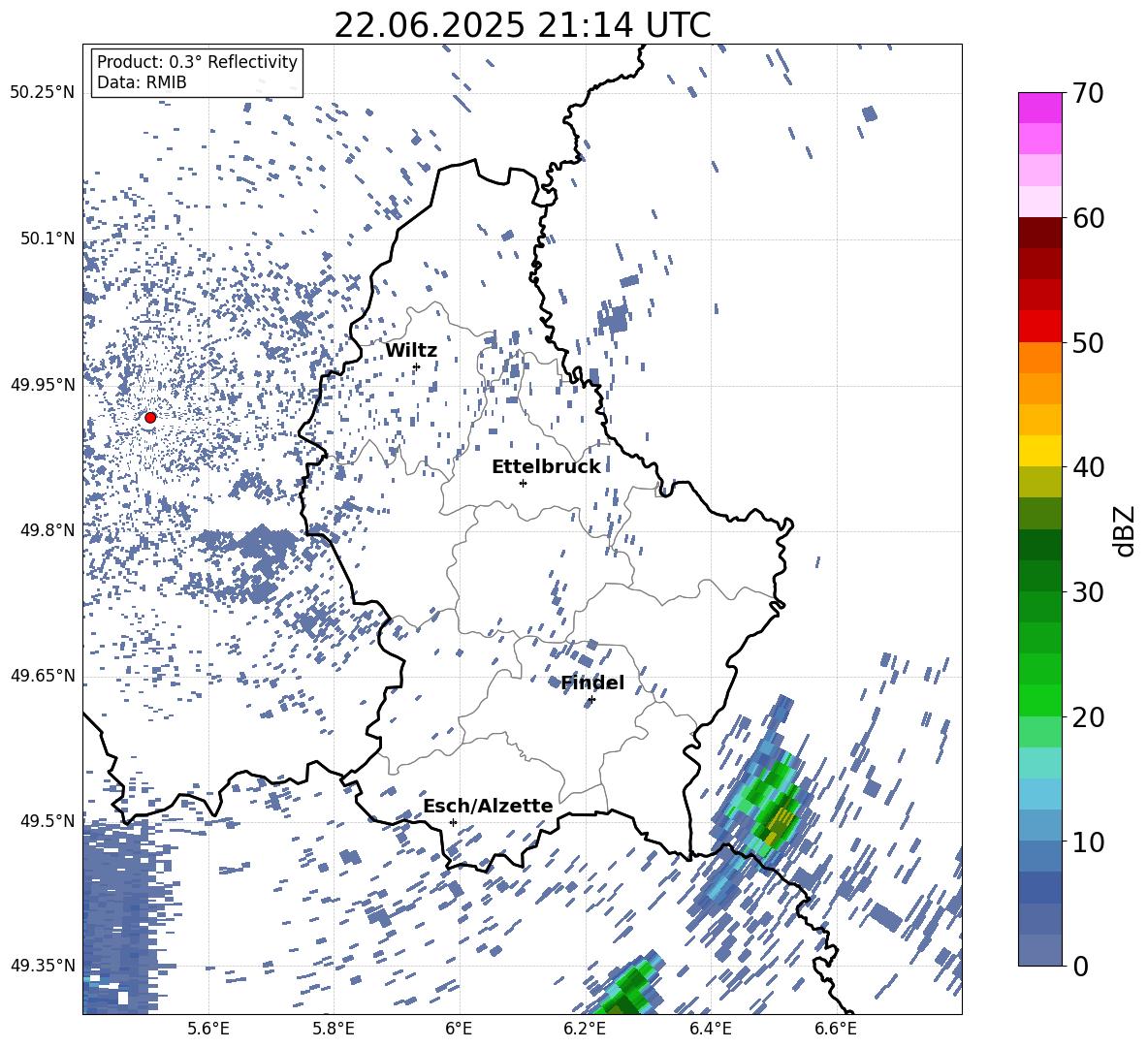This screenshot has width=1148, height=1048.
Task: Click the 50.25°N latitude label
Action: (43, 93)
